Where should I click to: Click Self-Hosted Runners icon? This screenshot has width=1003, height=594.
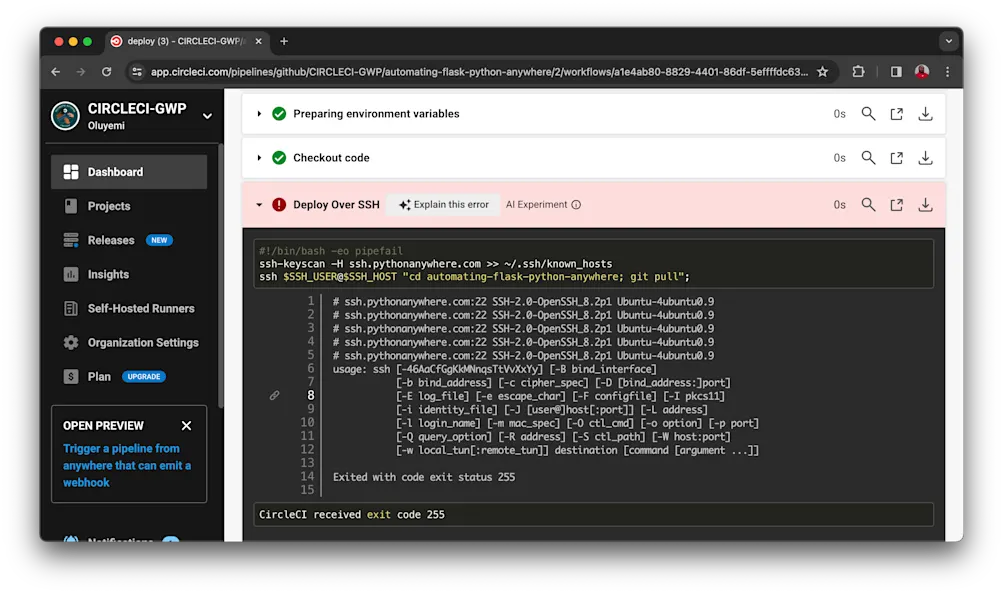pos(71,308)
